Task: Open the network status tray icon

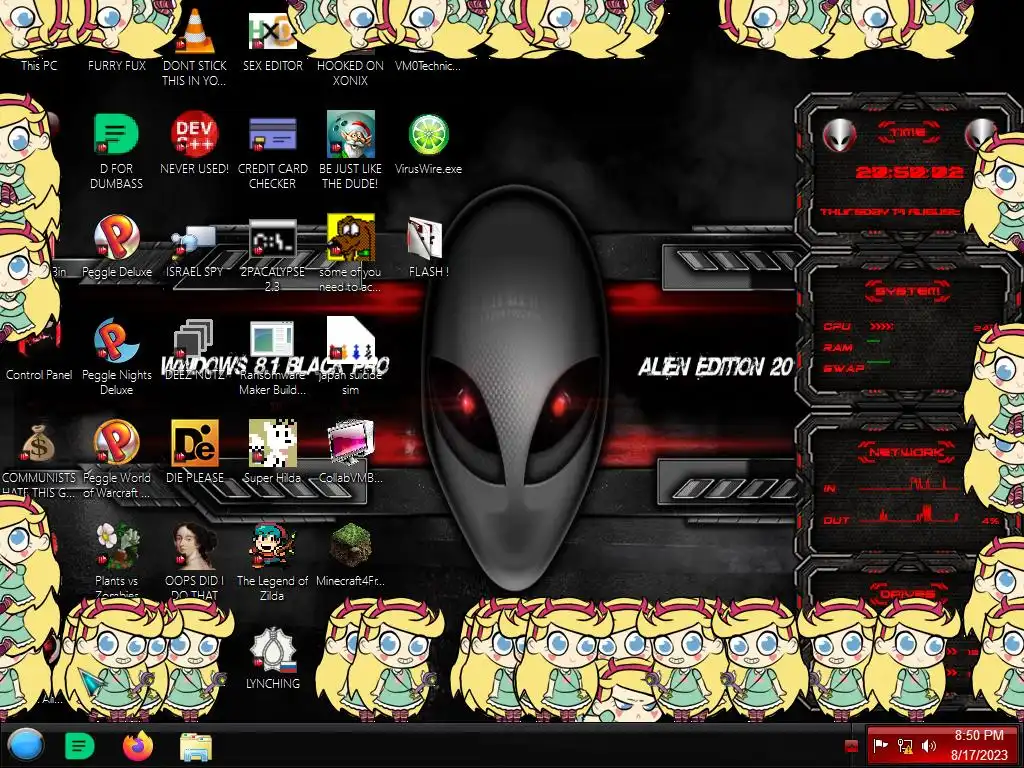Action: (x=904, y=745)
